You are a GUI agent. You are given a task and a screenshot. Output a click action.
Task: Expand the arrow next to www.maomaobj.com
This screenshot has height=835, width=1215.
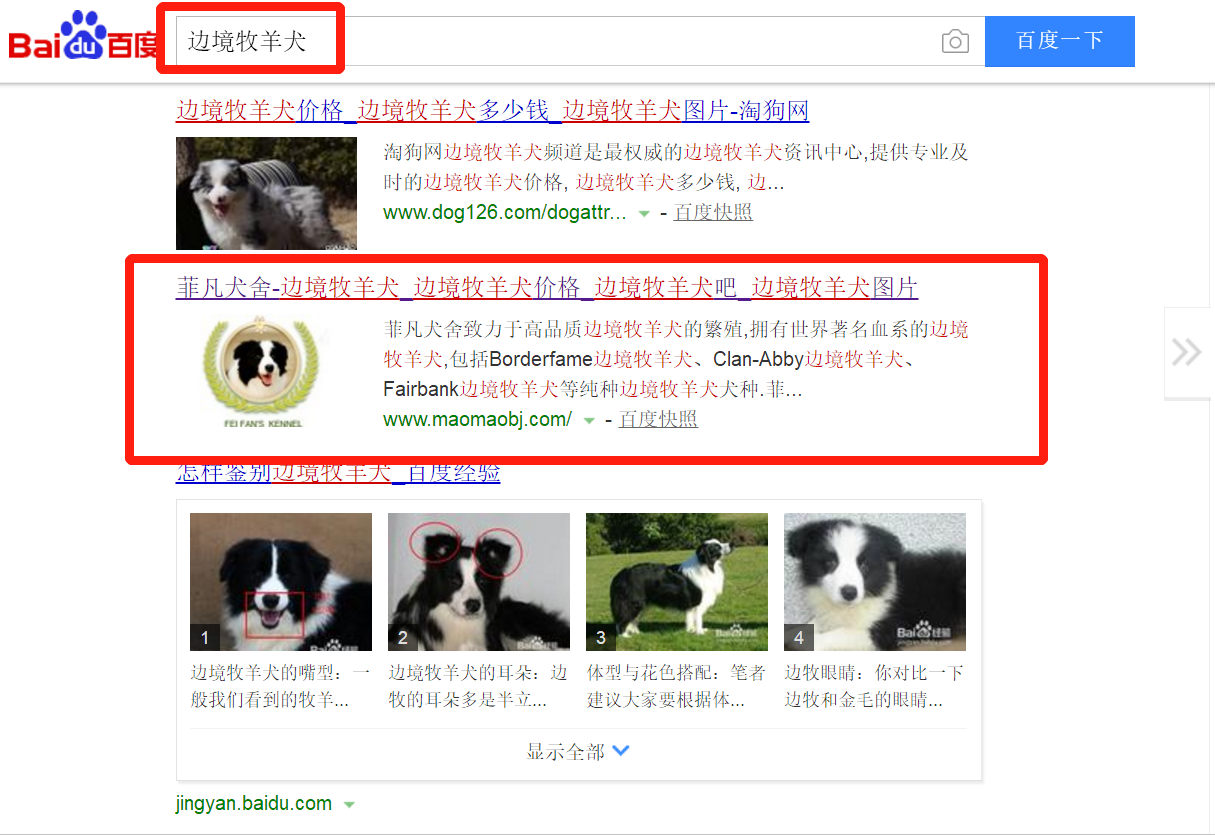point(589,420)
